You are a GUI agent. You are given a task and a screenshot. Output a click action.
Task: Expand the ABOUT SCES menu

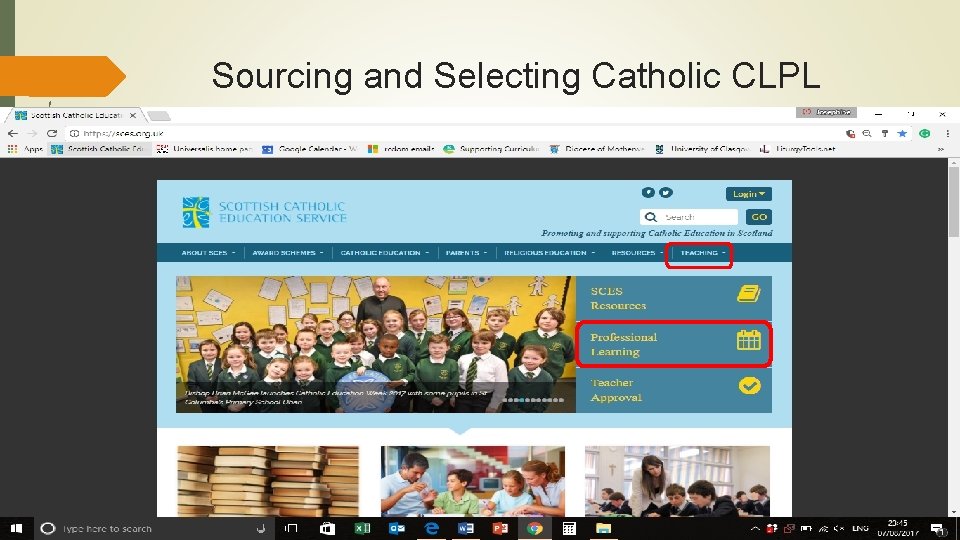(208, 252)
